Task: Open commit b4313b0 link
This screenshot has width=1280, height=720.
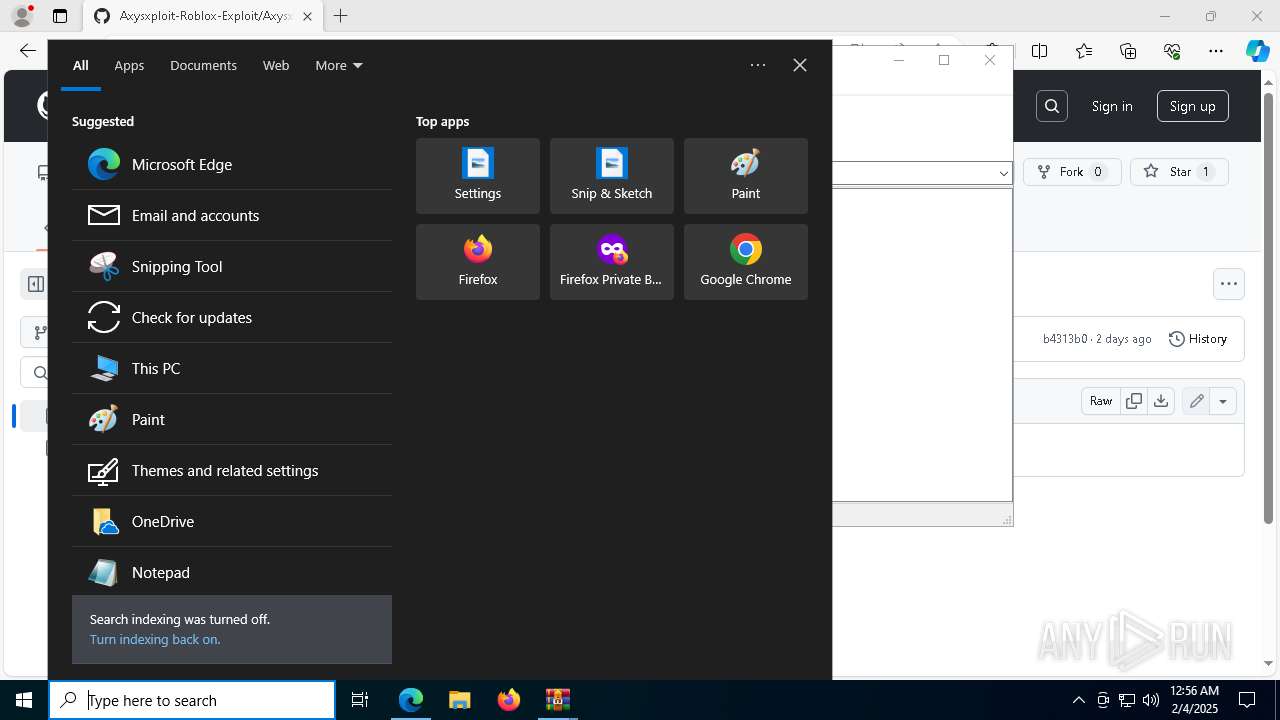Action: click(x=1065, y=339)
